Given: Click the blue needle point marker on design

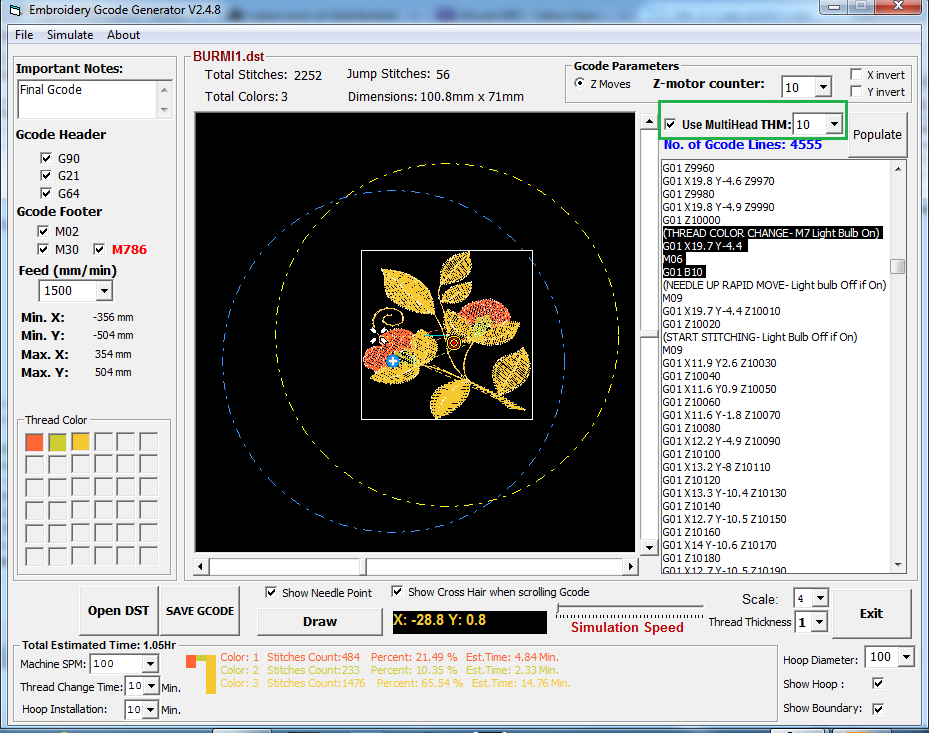Looking at the screenshot, I should (394, 361).
